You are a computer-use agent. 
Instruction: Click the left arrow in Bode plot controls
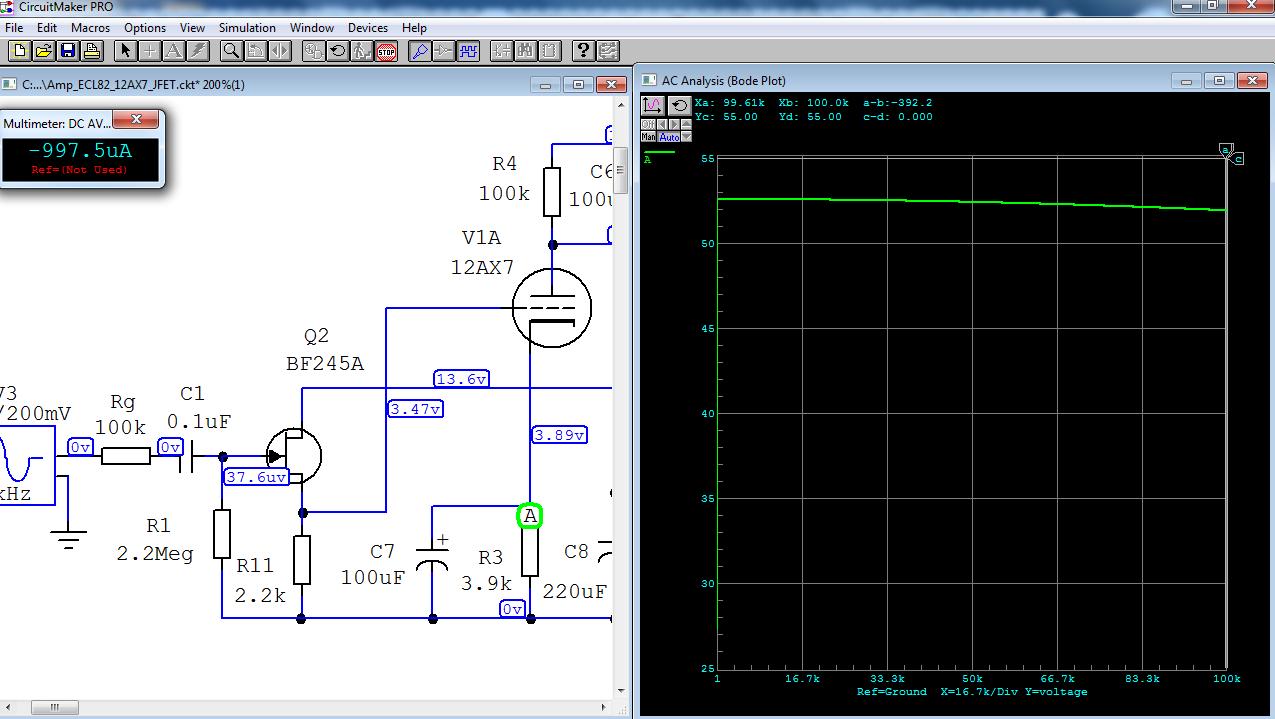tap(662, 124)
